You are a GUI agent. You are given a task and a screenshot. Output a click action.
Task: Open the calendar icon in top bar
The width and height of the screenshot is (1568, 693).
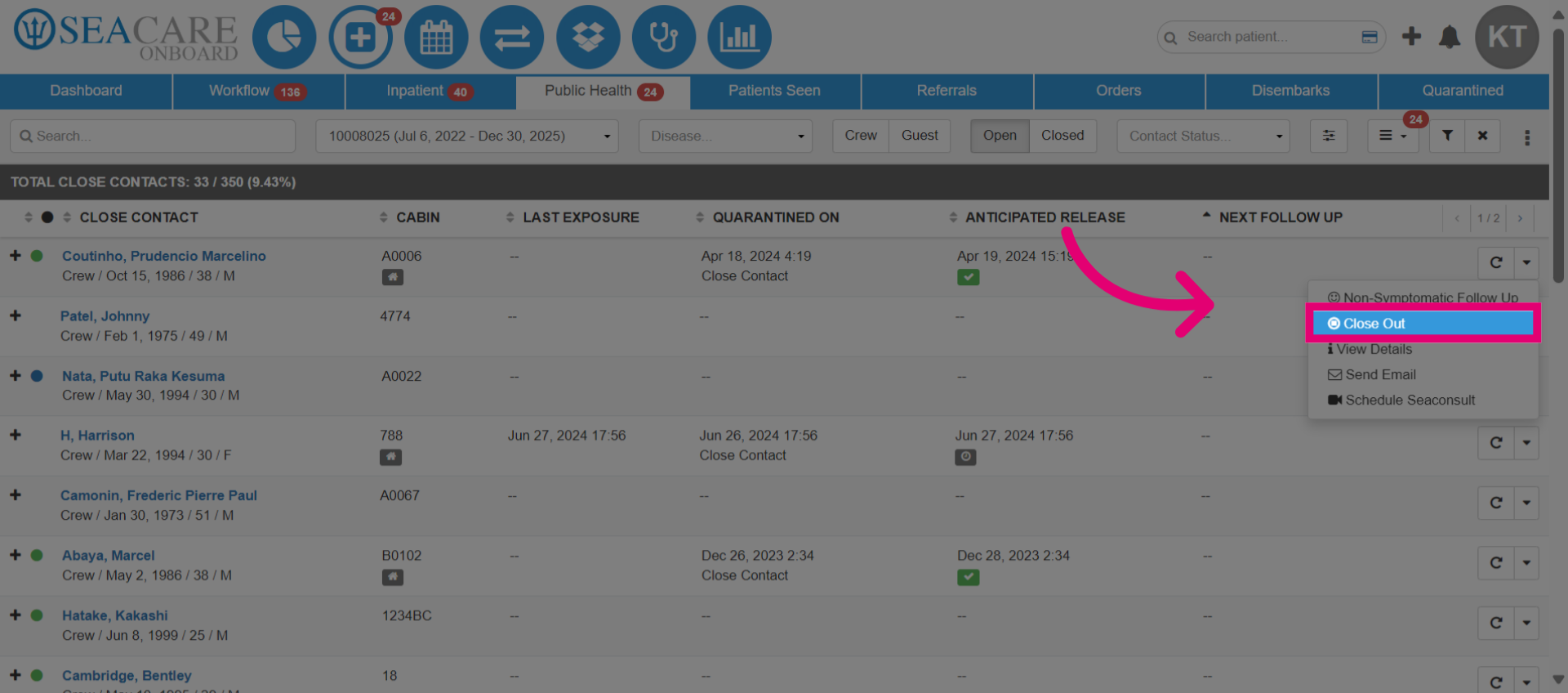click(x=436, y=37)
